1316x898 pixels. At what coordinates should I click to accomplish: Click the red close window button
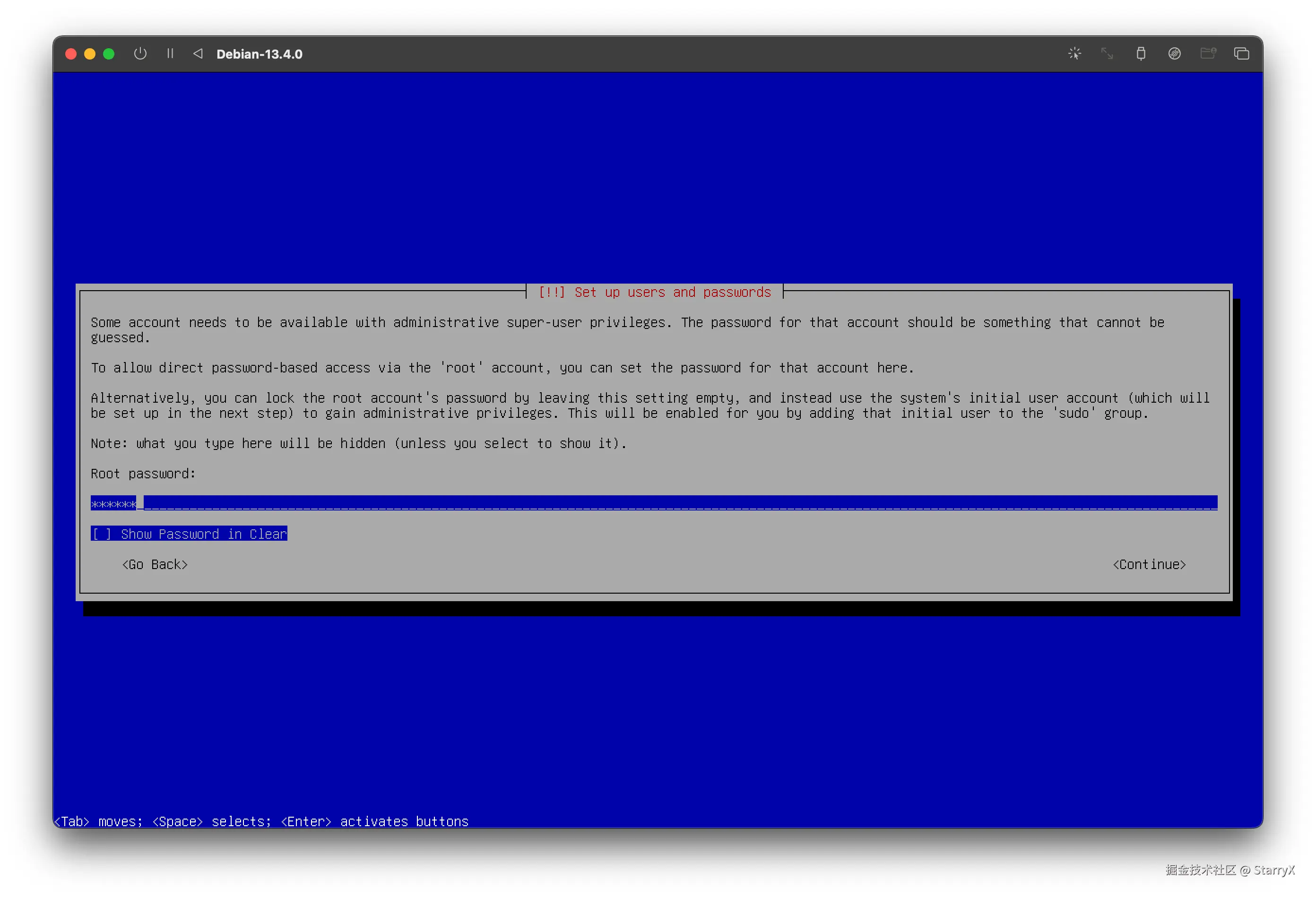71,54
